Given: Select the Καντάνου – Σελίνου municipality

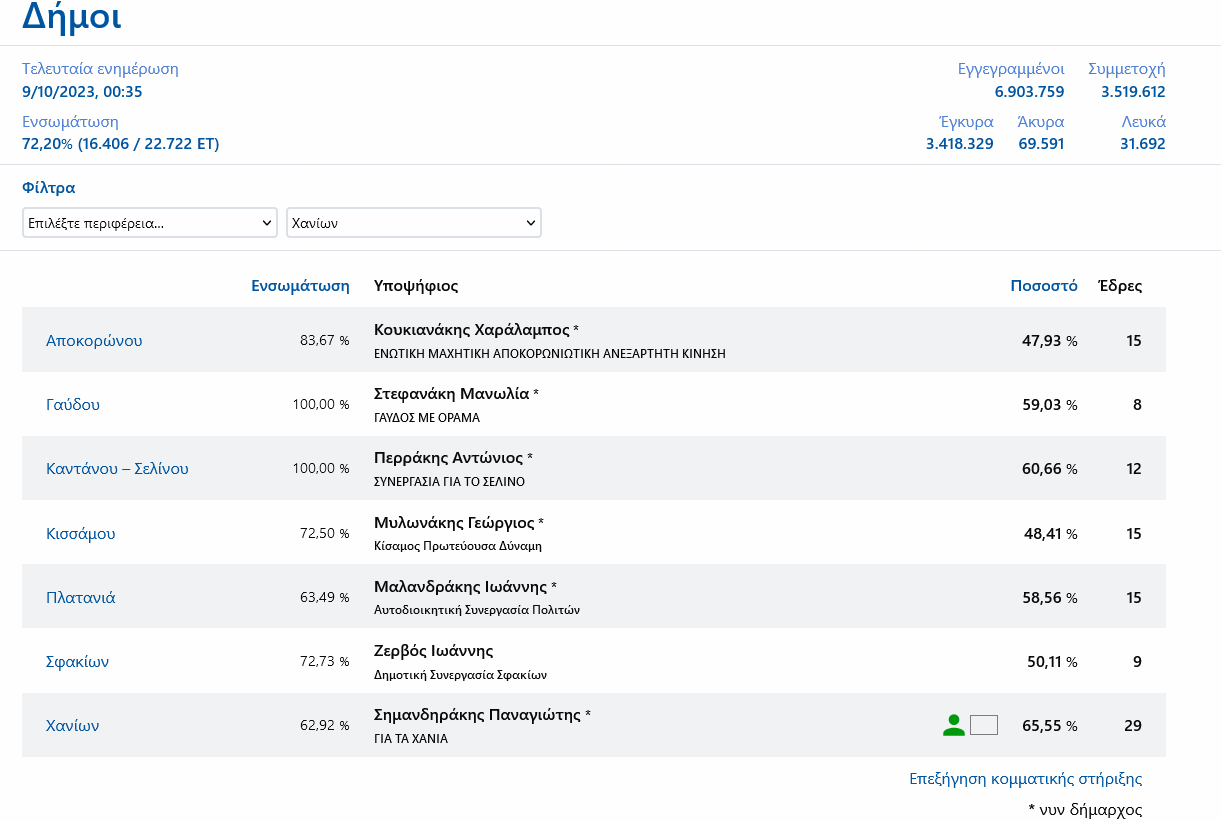Looking at the screenshot, I should tap(117, 469).
